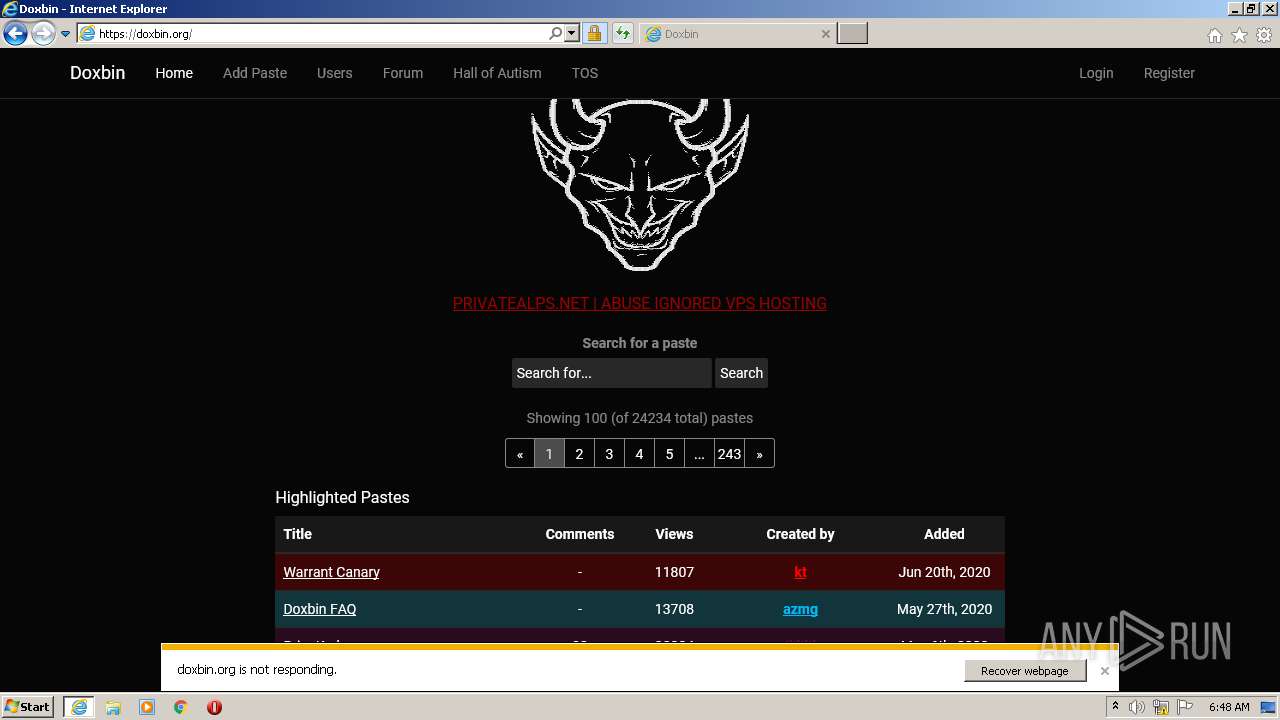Dismiss the not responding notification bar
The height and width of the screenshot is (720, 1280).
1104,671
